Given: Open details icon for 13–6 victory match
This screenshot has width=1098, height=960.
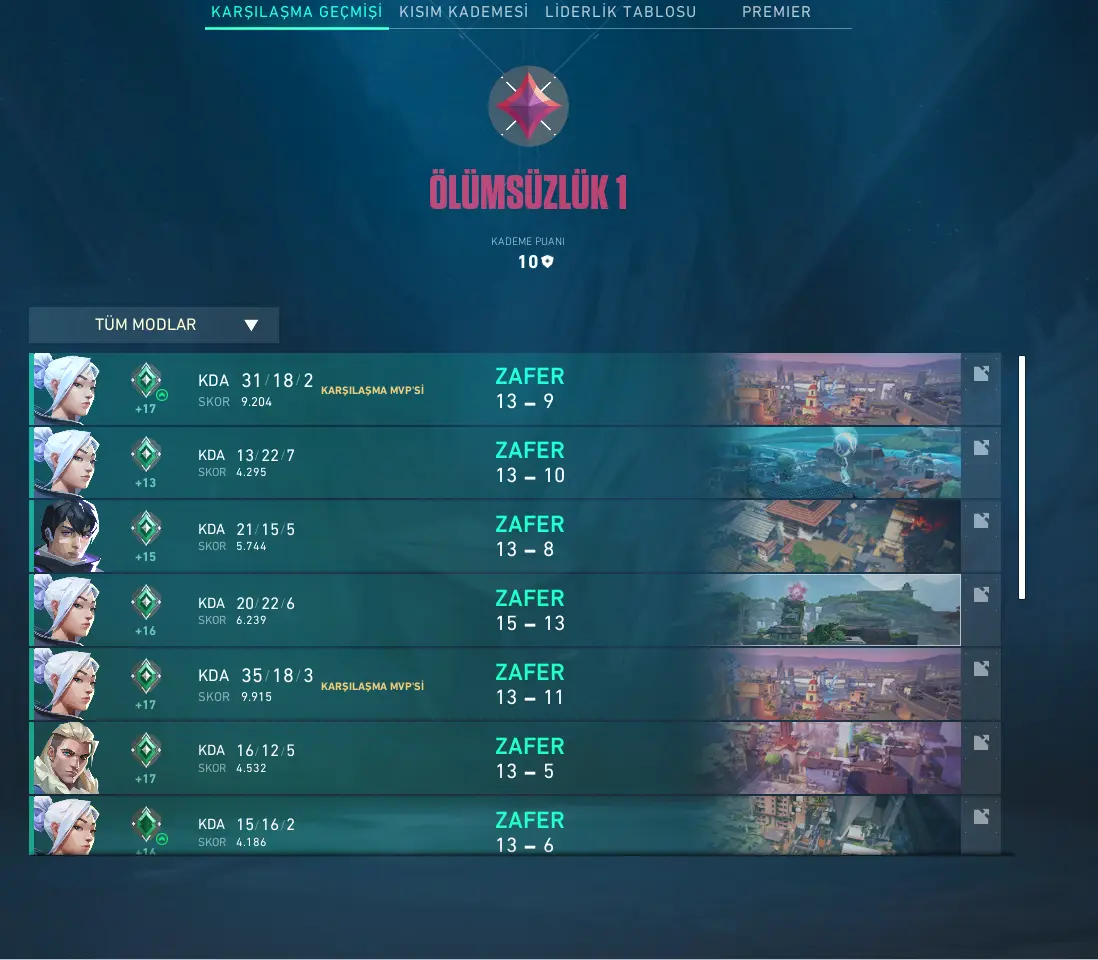Looking at the screenshot, I should (981, 816).
